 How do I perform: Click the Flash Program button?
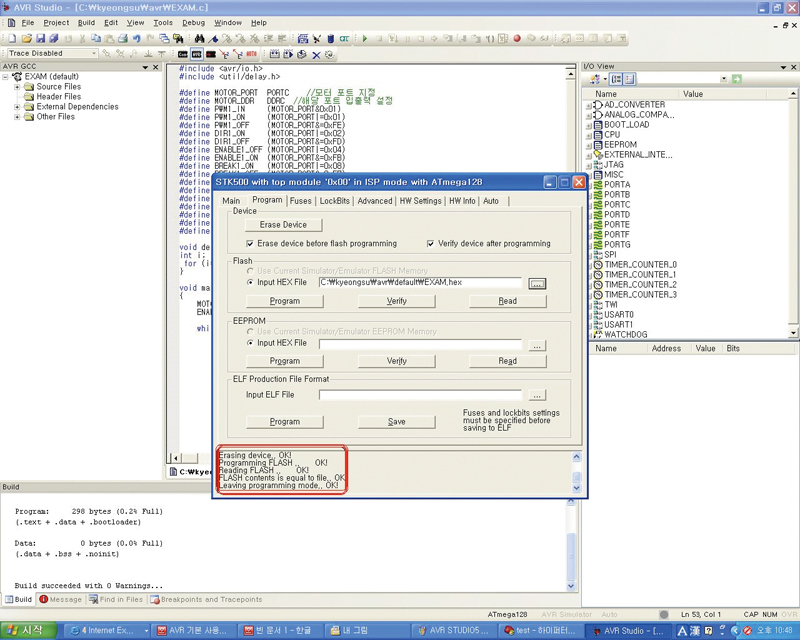click(x=285, y=301)
